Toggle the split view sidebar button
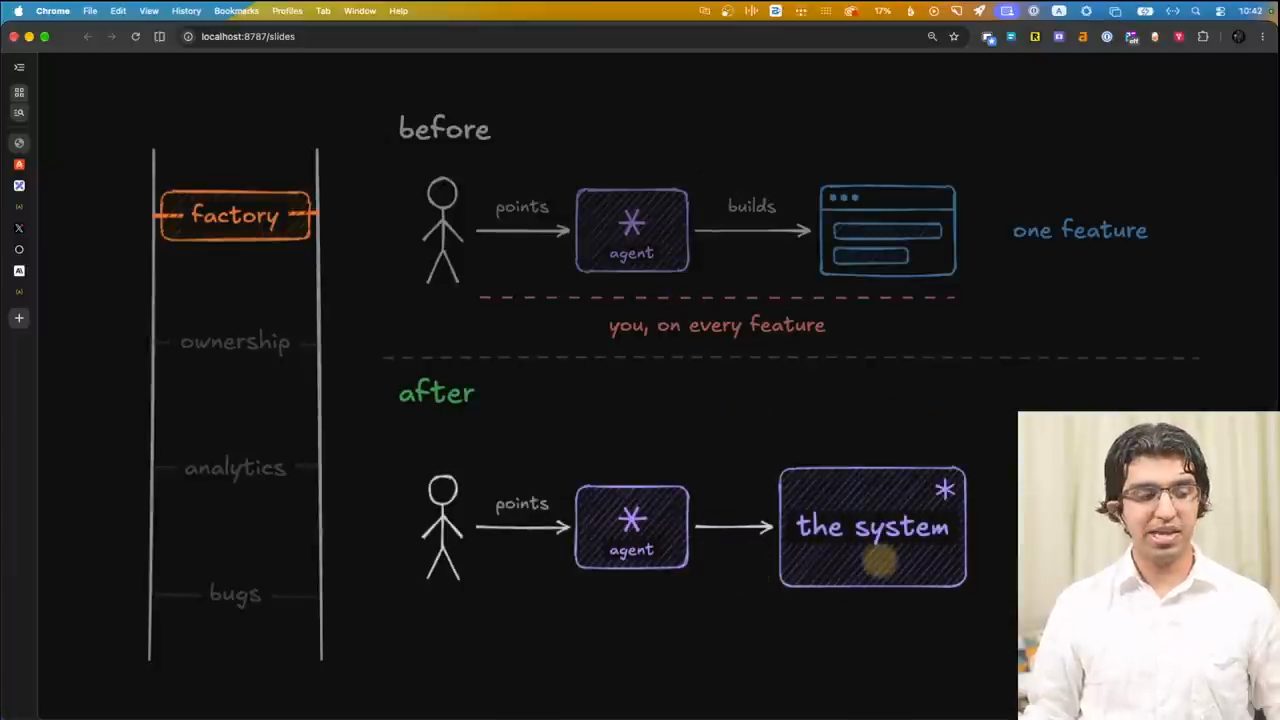Viewport: 1280px width, 720px height. (159, 37)
